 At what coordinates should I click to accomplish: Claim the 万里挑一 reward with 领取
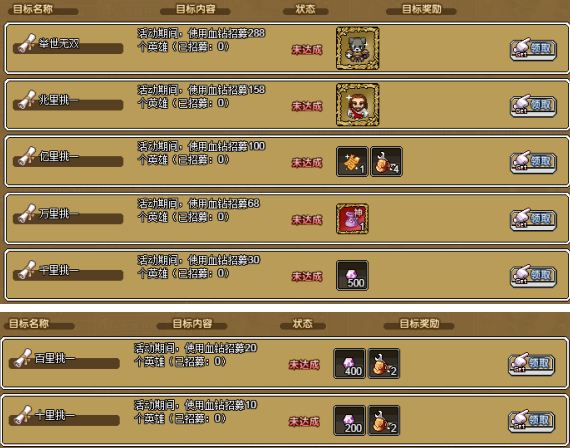533,219
